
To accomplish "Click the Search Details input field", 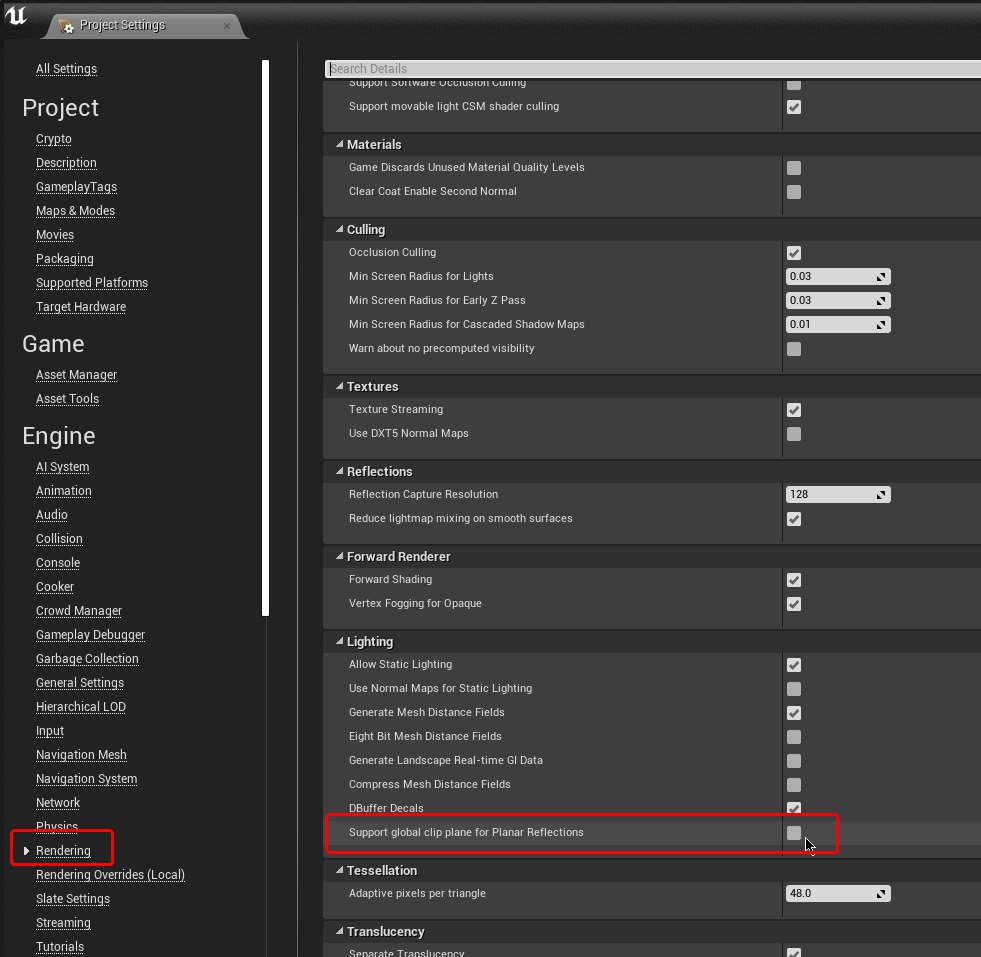I will point(653,69).
